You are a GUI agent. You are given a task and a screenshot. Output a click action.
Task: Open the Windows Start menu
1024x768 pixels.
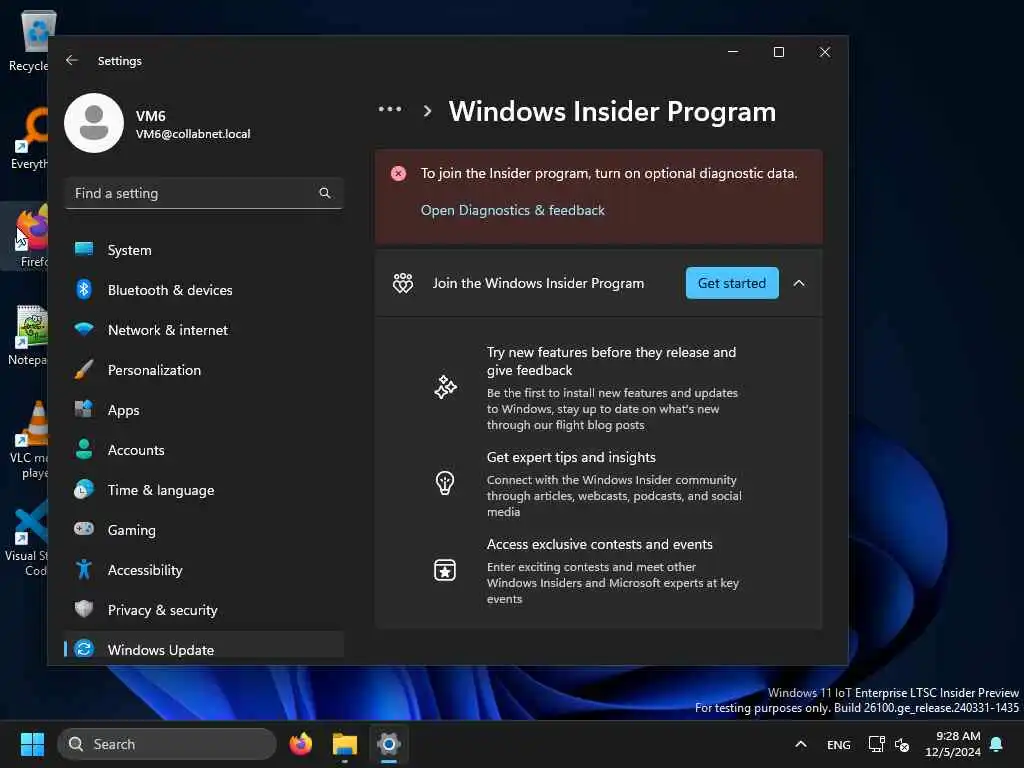point(33,744)
